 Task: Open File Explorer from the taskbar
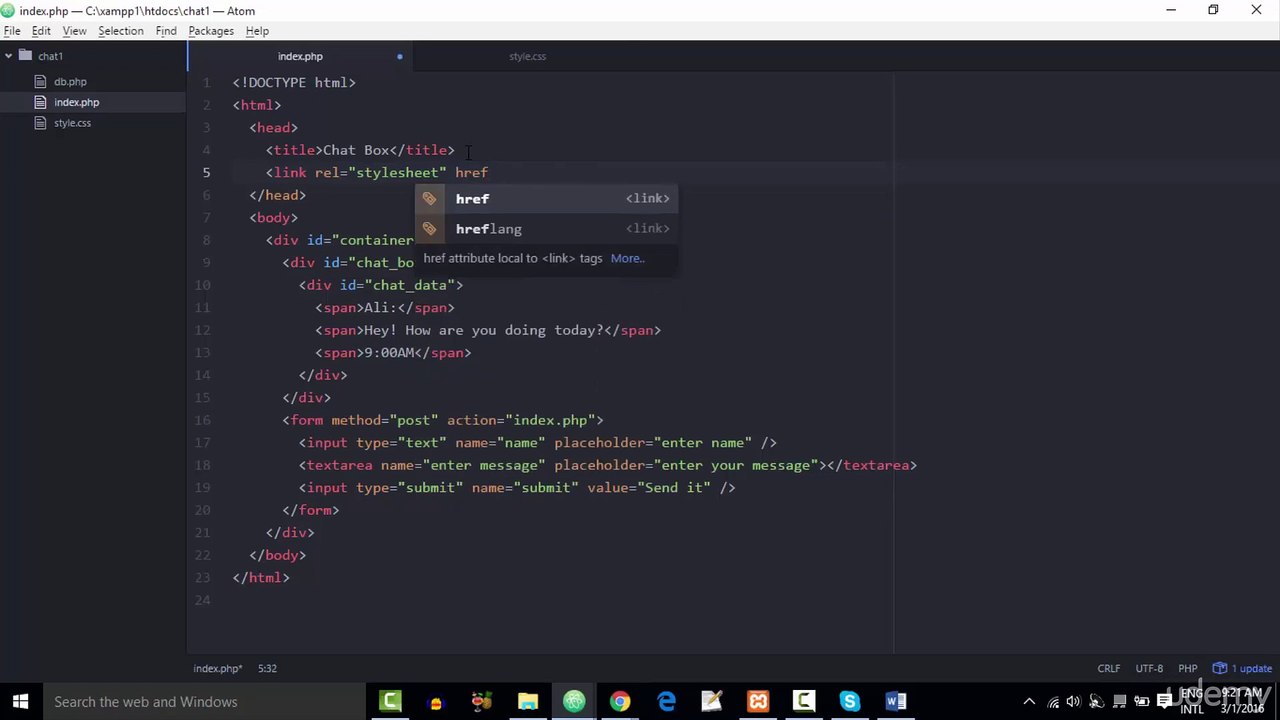(x=527, y=701)
